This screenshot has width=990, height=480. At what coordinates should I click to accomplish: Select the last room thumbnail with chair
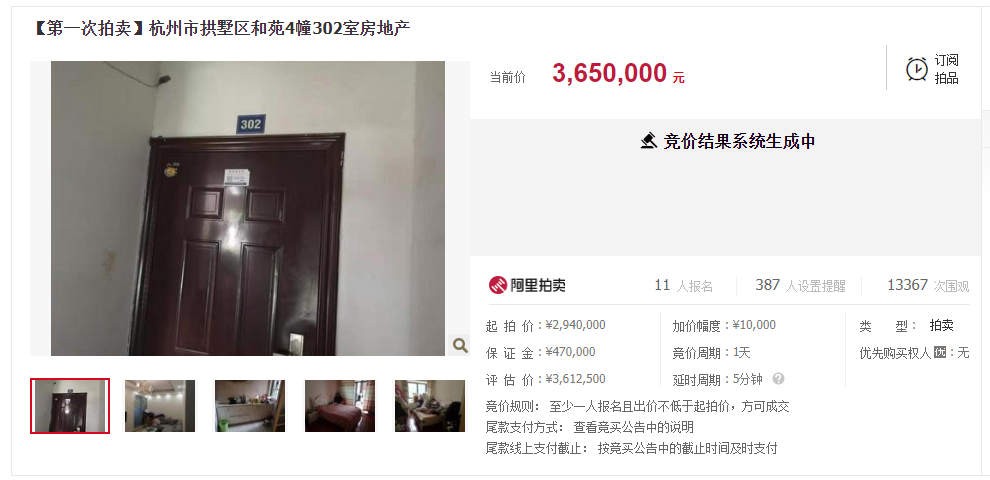click(x=430, y=405)
